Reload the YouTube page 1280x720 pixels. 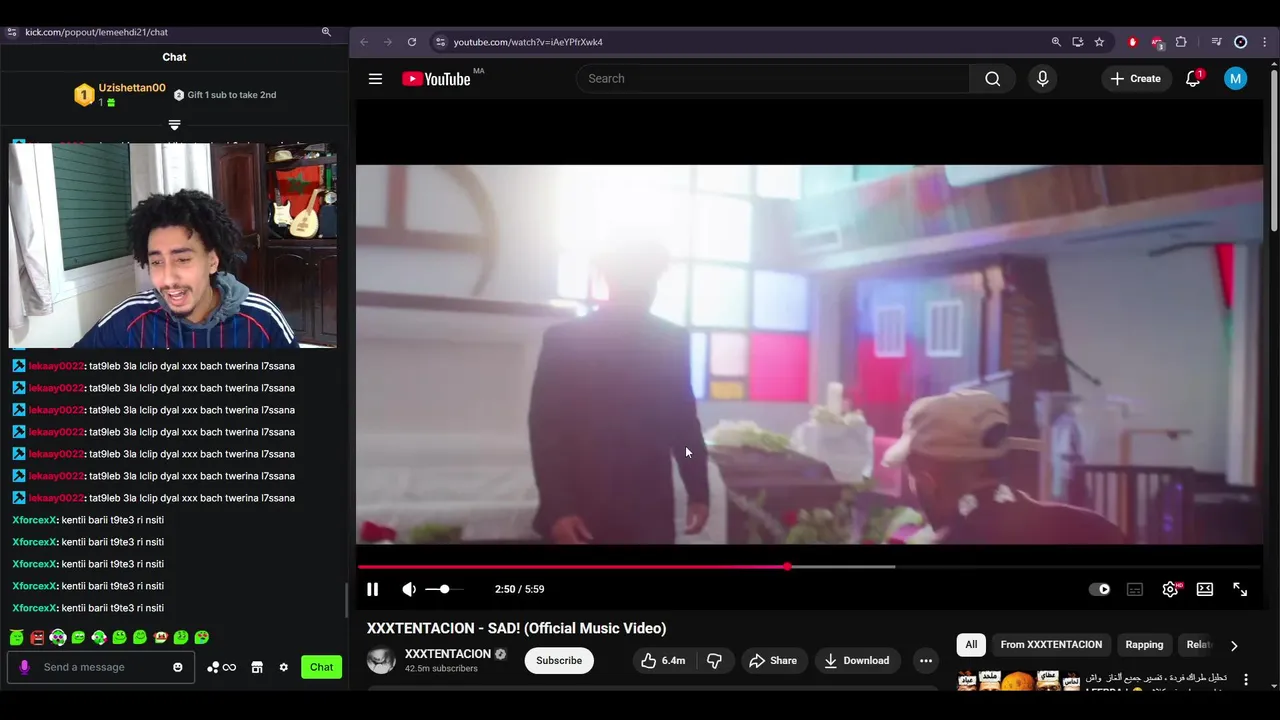click(412, 42)
